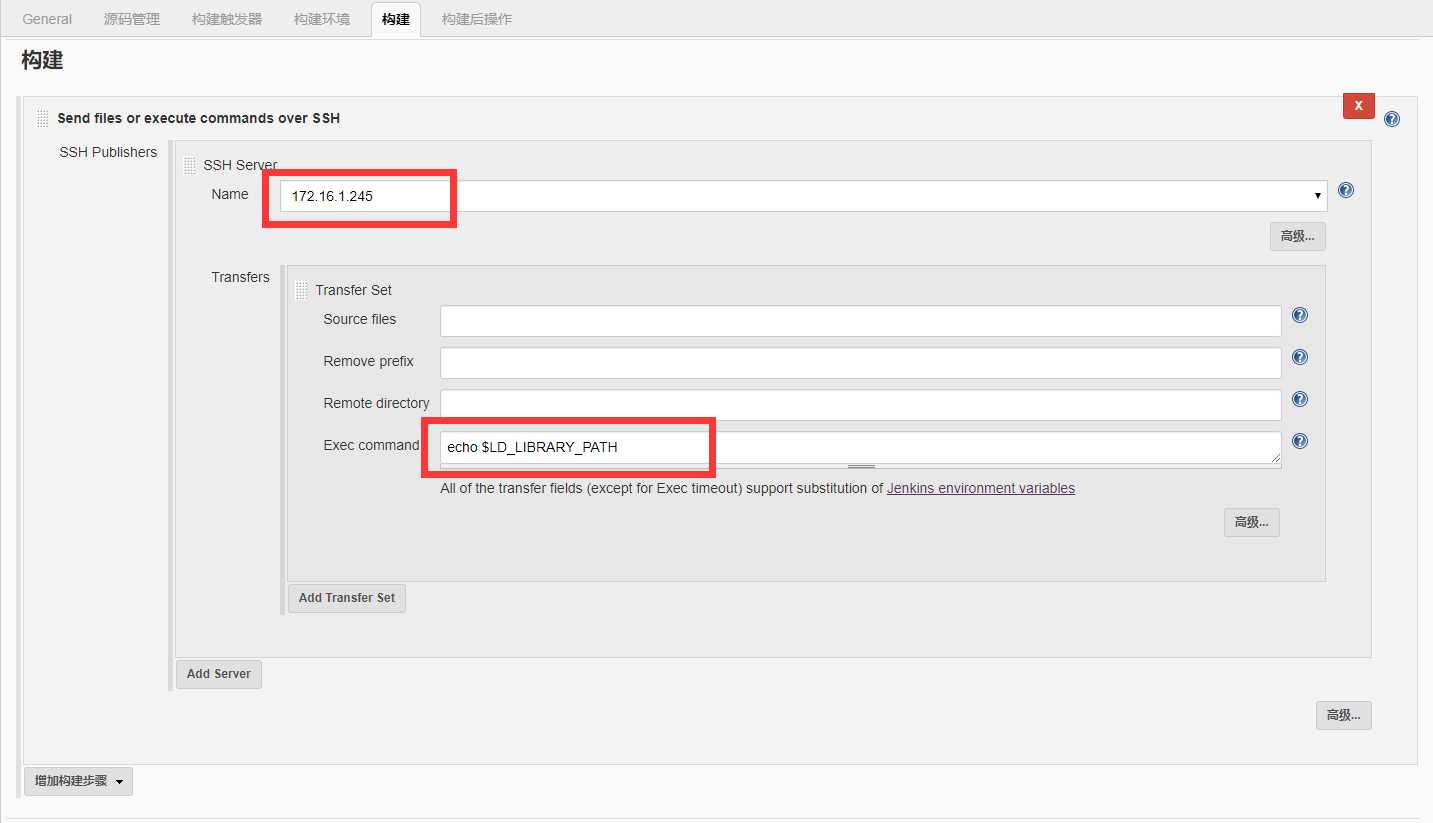Image resolution: width=1433 pixels, height=823 pixels.
Task: Open help for the SSH build step
Action: pos(1391,119)
